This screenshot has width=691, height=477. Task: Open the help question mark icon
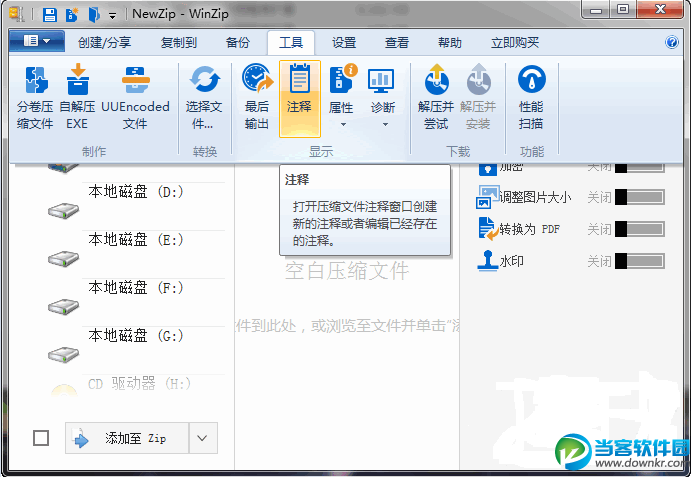pos(672,42)
